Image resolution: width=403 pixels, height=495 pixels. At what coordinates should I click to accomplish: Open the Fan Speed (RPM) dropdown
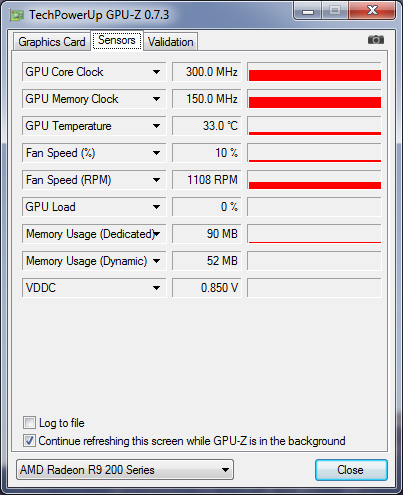156,180
